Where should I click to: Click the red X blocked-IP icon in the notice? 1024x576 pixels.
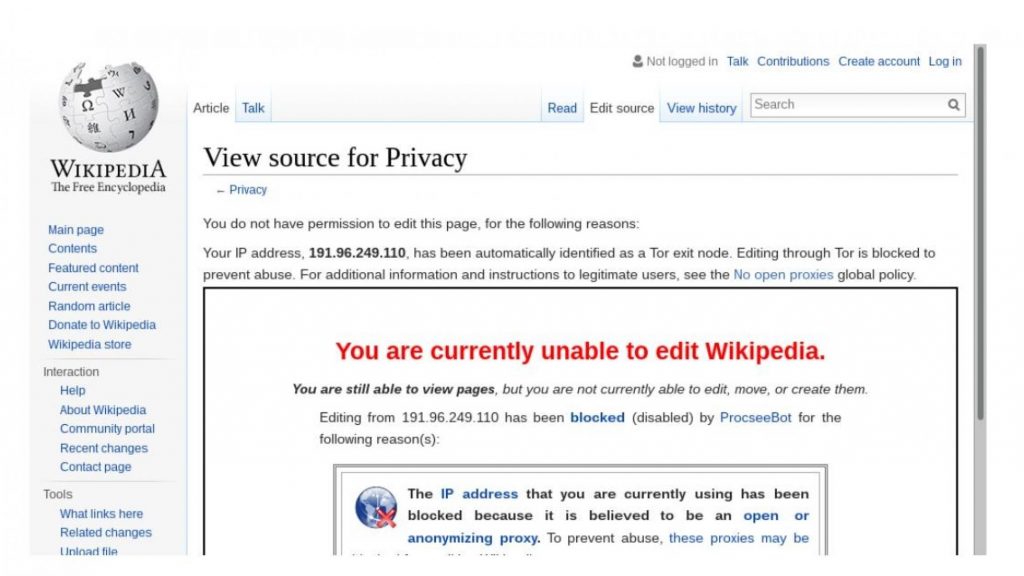pyautogui.click(x=375, y=510)
